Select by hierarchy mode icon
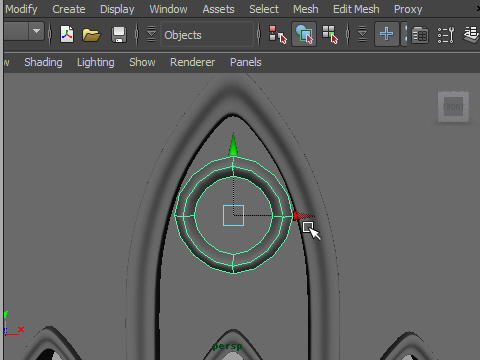Screen dimensions: 480x360 point(277,34)
